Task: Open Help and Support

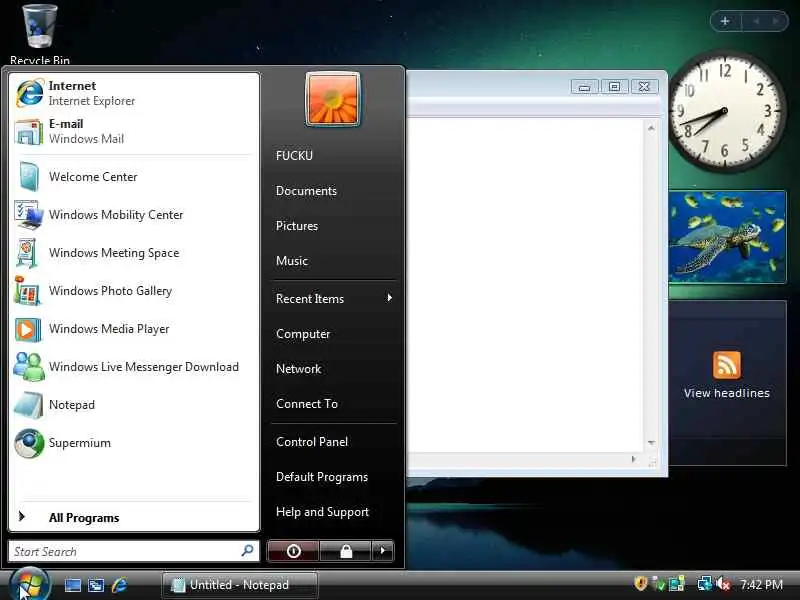Action: (322, 512)
